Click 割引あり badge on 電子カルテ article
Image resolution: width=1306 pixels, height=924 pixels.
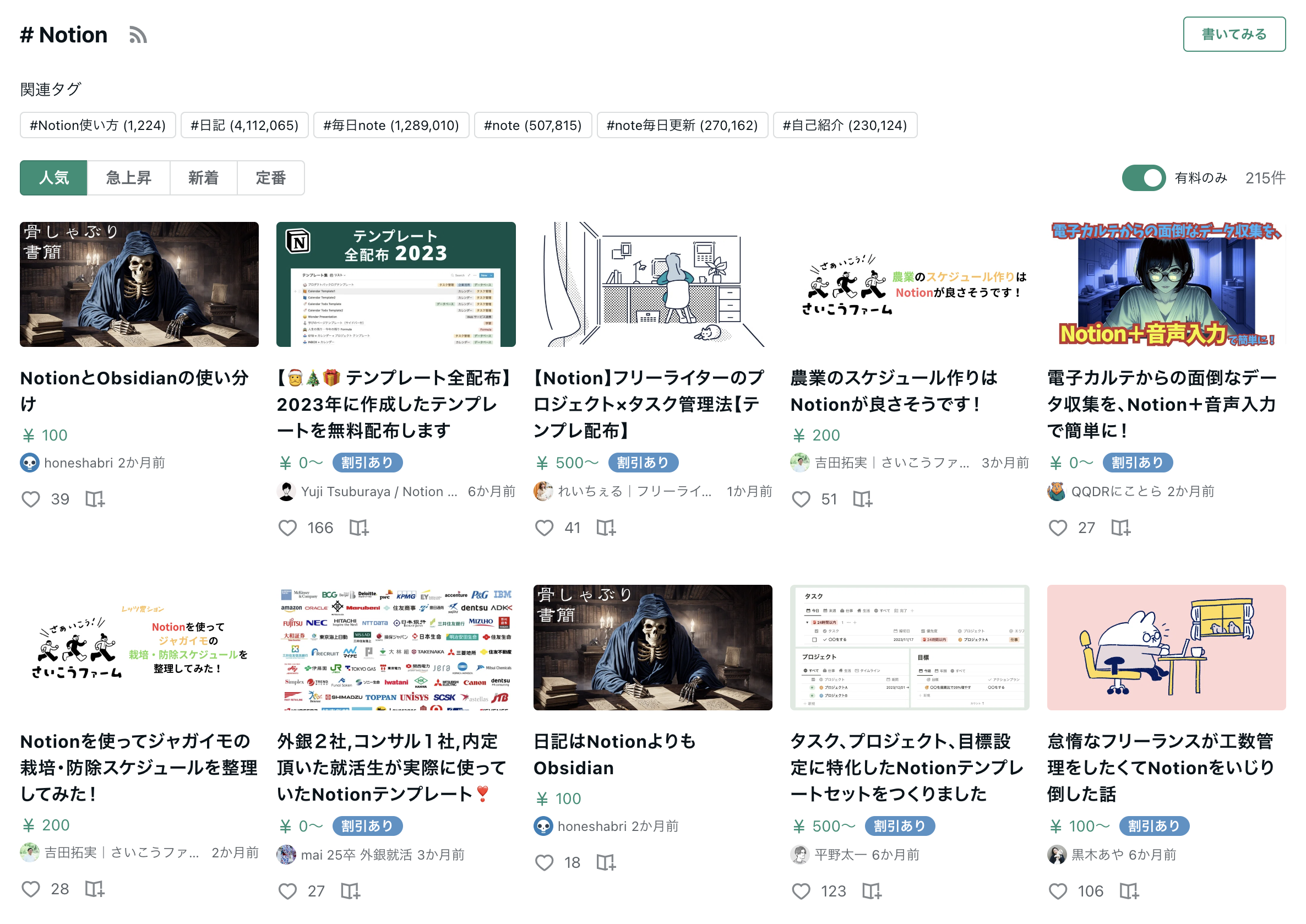(x=1138, y=463)
